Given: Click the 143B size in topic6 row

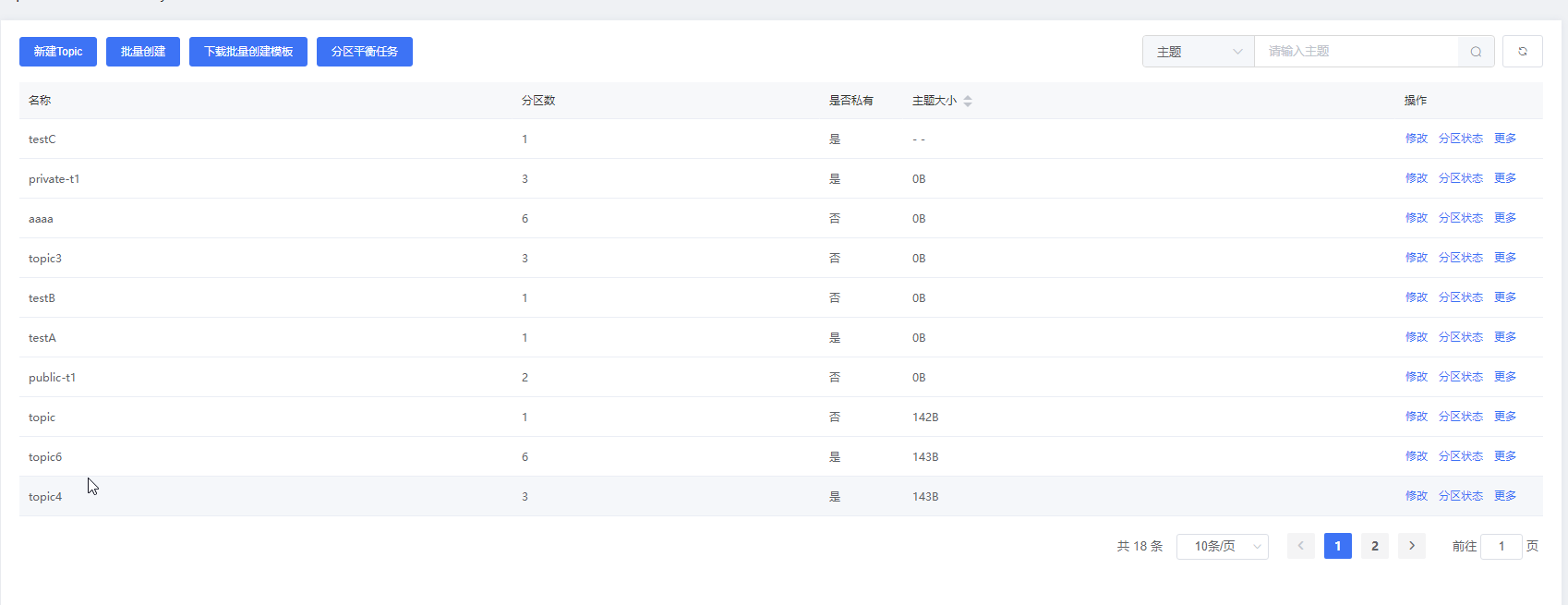Looking at the screenshot, I should [925, 457].
